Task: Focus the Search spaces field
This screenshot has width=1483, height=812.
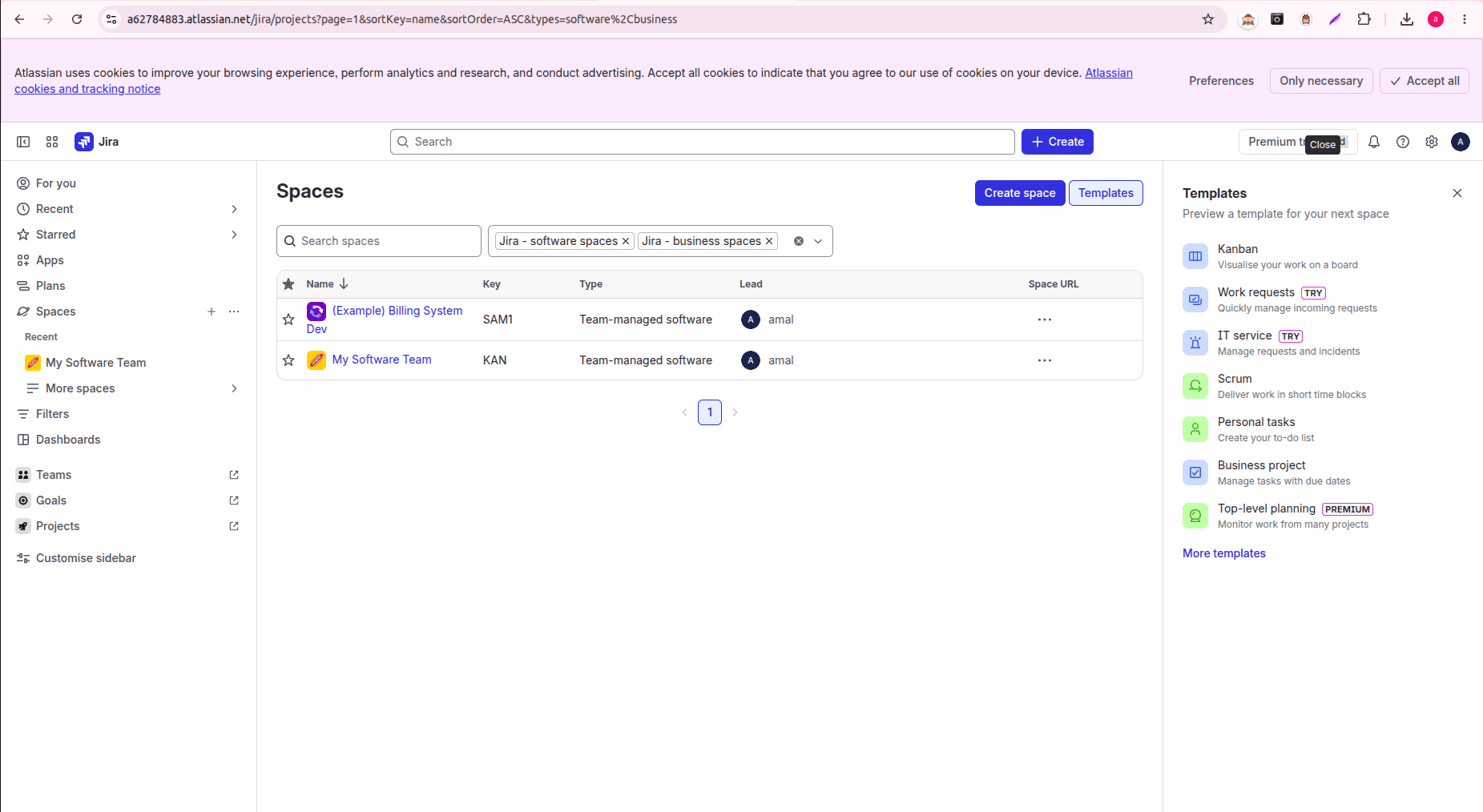Action: point(379,241)
